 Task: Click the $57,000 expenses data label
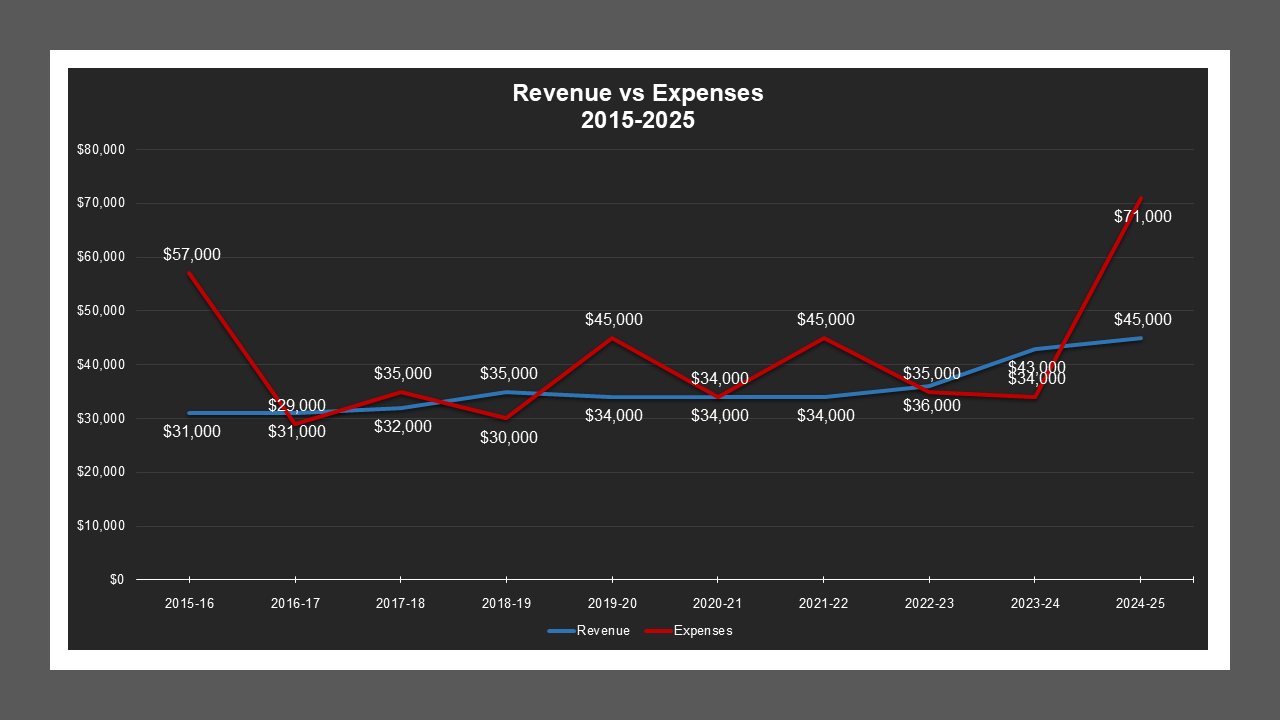coord(192,255)
